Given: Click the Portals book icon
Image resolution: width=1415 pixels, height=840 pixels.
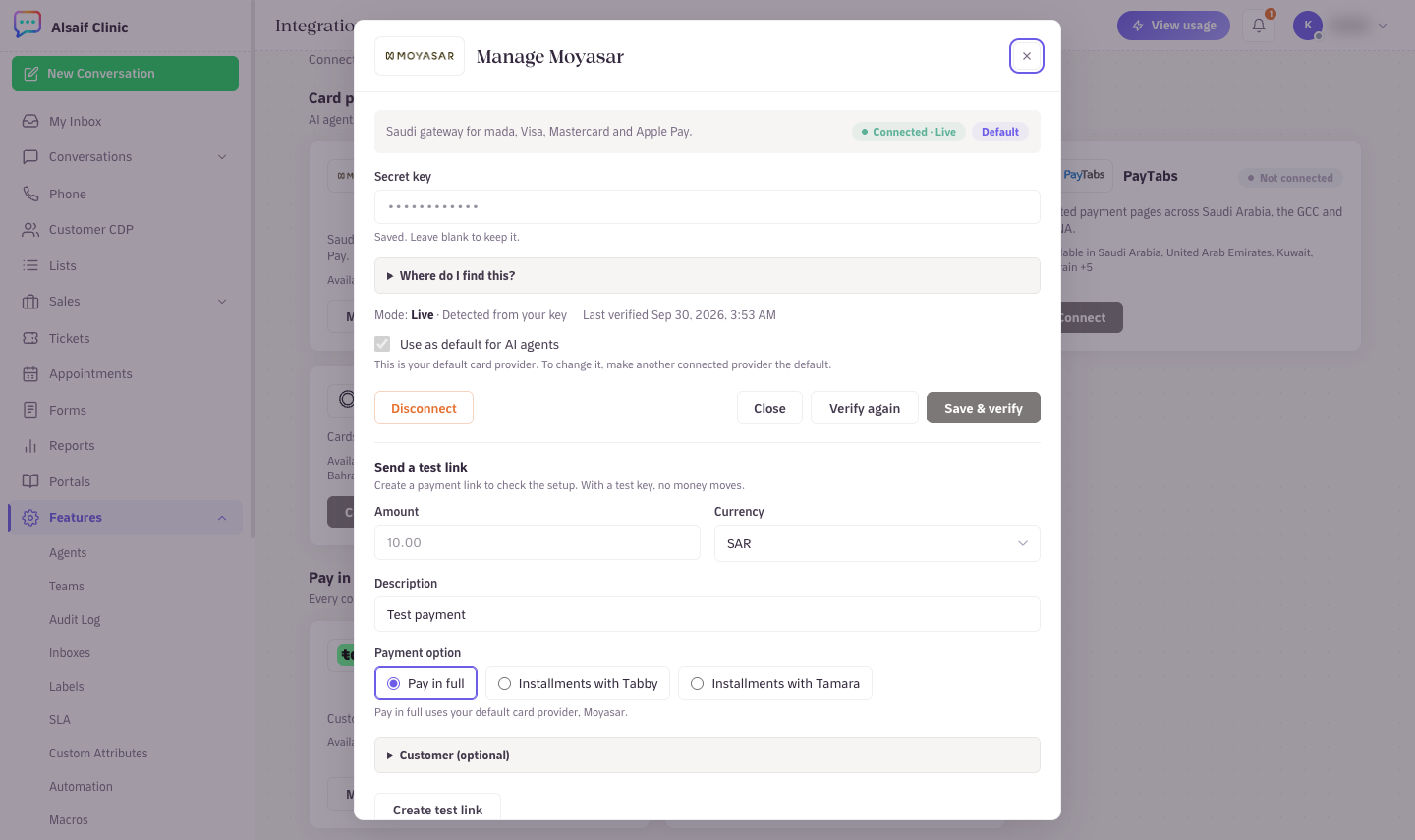Looking at the screenshot, I should click(x=30, y=481).
